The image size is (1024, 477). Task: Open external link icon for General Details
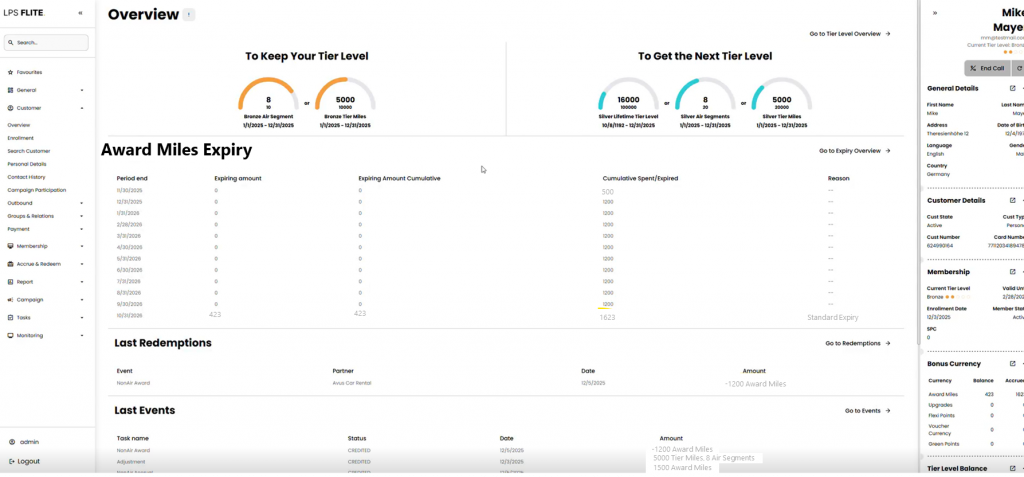click(x=1012, y=88)
